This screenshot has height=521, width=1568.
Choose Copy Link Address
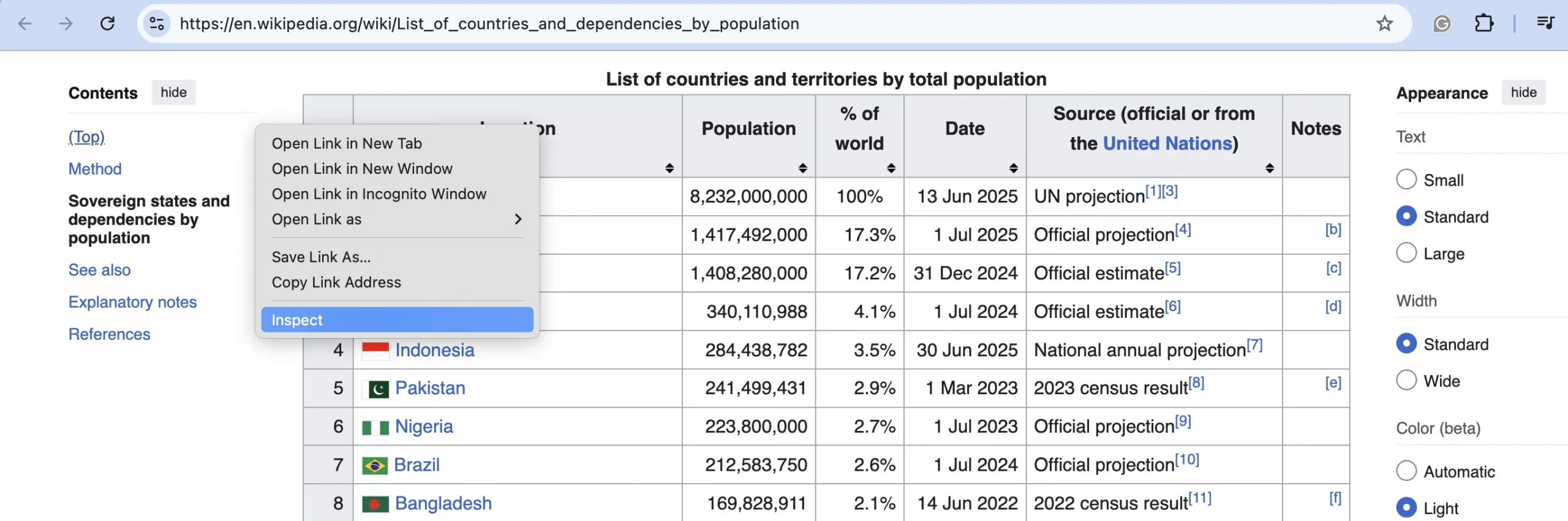pyautogui.click(x=397, y=282)
